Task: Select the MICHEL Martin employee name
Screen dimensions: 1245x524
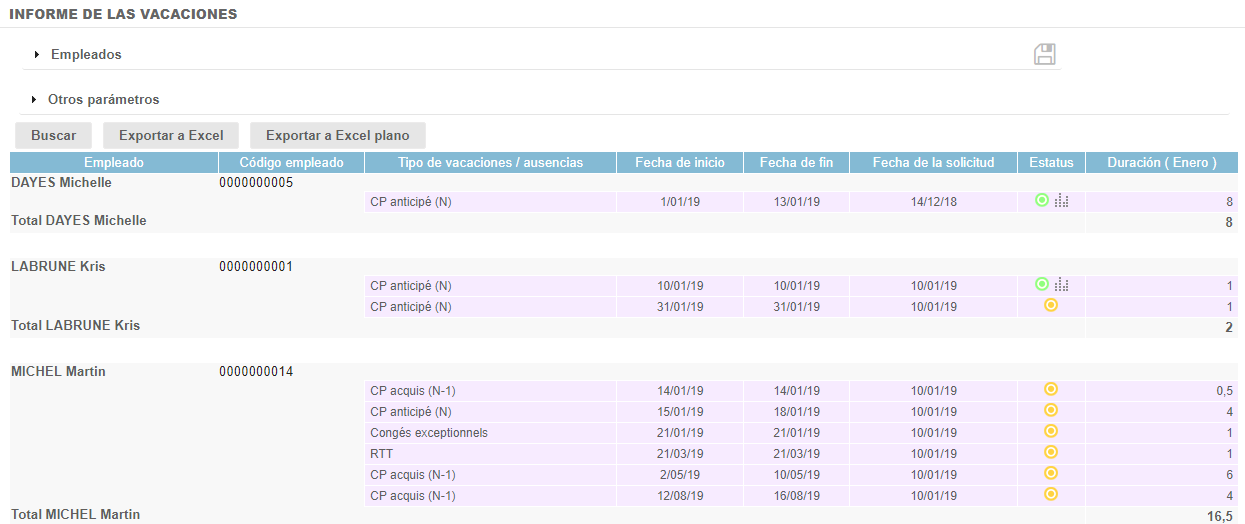Action: coord(58,372)
